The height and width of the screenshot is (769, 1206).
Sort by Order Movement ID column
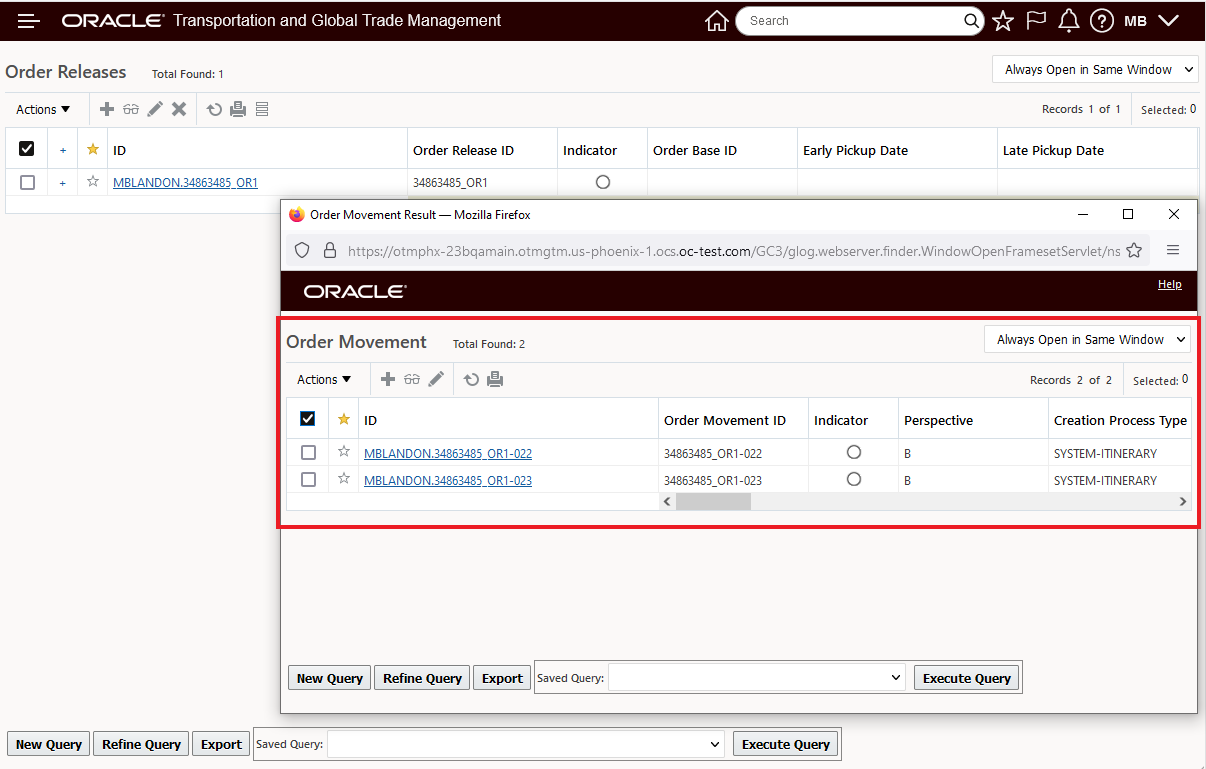pyautogui.click(x=725, y=420)
